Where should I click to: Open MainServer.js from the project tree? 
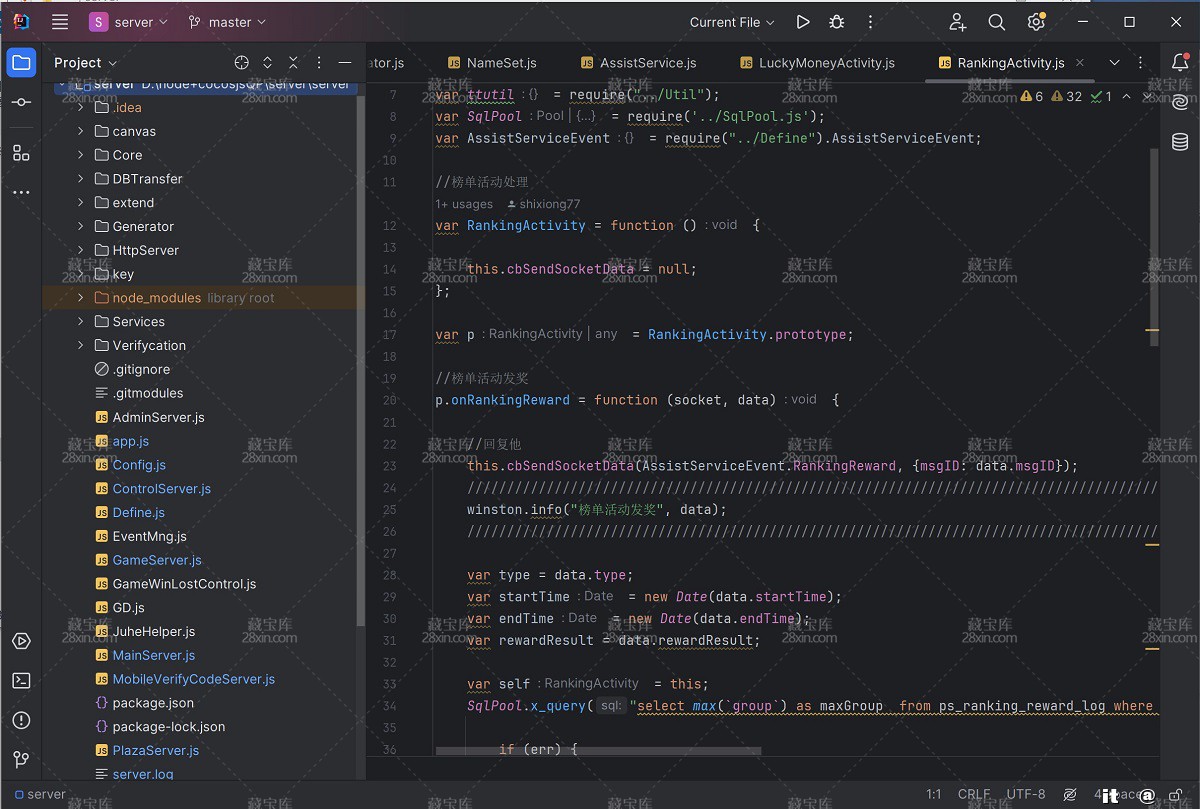153,656
